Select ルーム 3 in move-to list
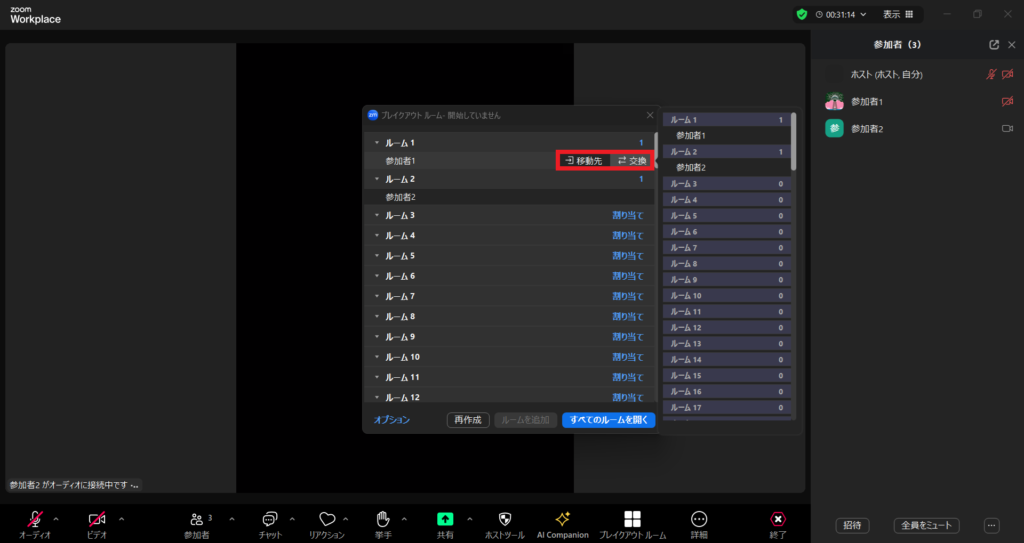1024x543 pixels. point(727,184)
